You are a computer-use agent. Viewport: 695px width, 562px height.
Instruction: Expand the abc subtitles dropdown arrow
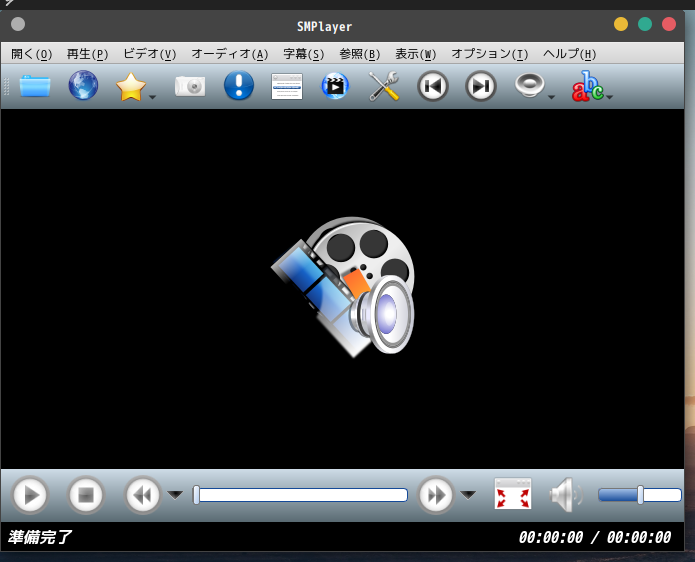(609, 97)
